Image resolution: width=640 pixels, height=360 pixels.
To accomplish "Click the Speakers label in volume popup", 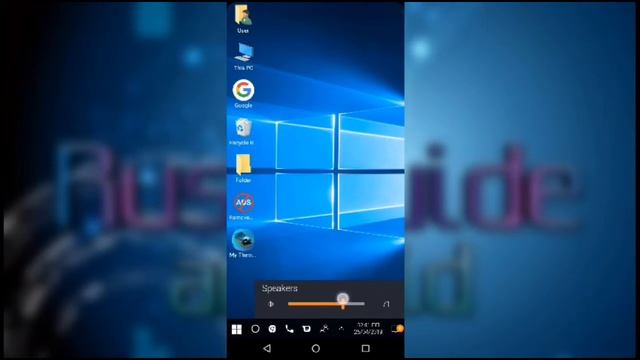I will click(x=280, y=288).
